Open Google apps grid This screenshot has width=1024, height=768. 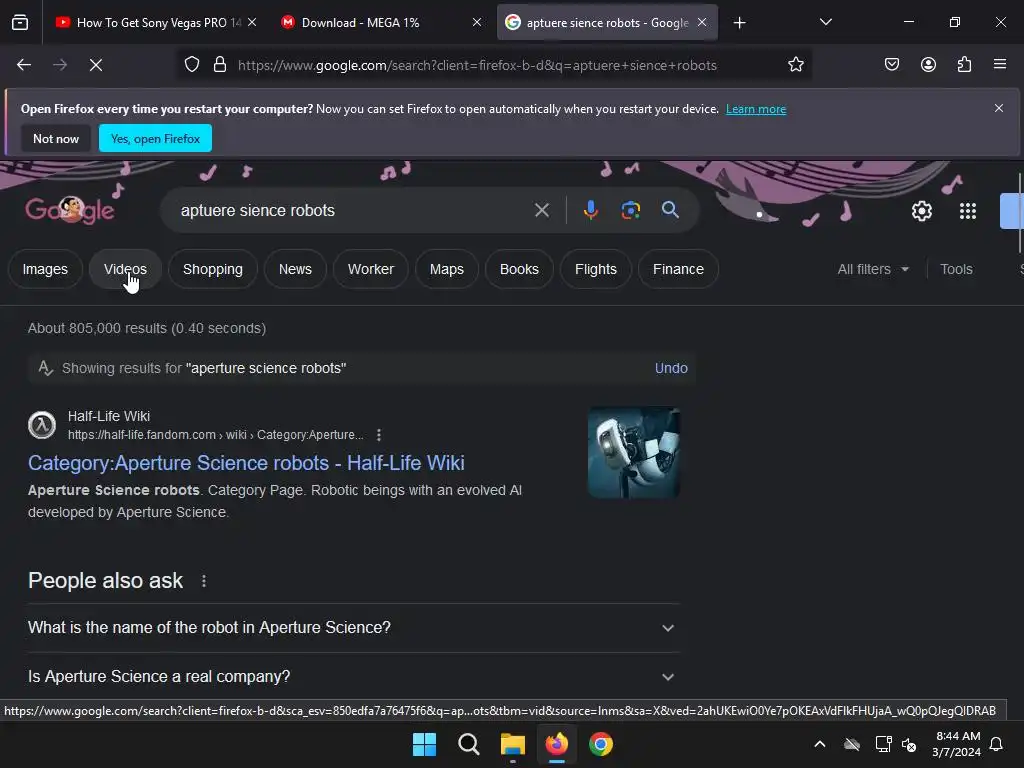click(x=968, y=211)
